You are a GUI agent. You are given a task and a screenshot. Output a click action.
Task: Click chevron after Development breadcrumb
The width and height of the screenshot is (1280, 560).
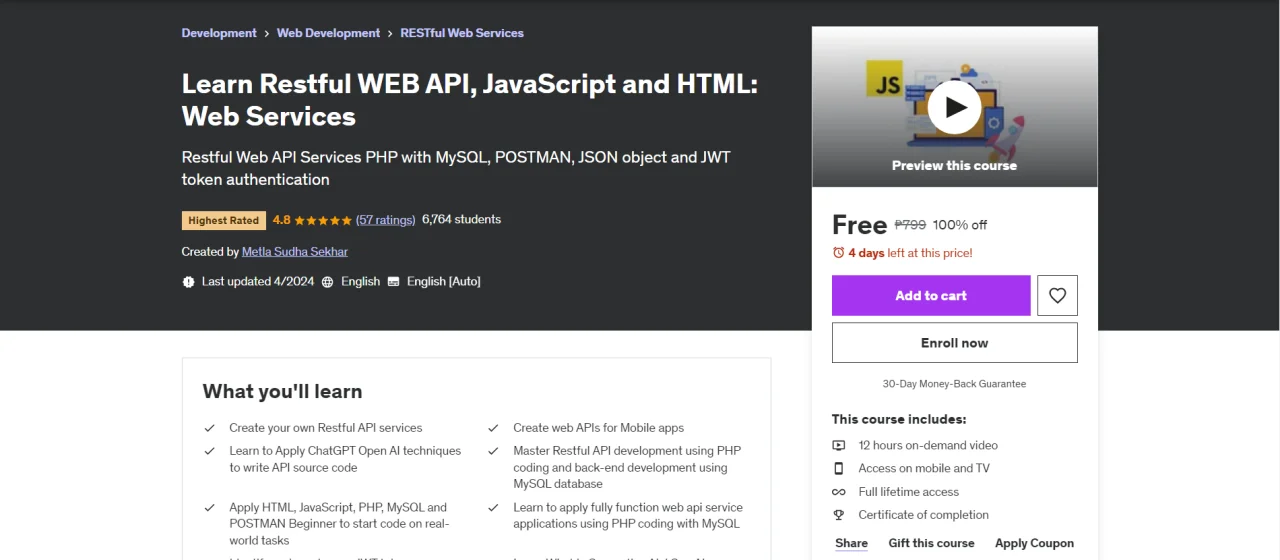click(267, 33)
